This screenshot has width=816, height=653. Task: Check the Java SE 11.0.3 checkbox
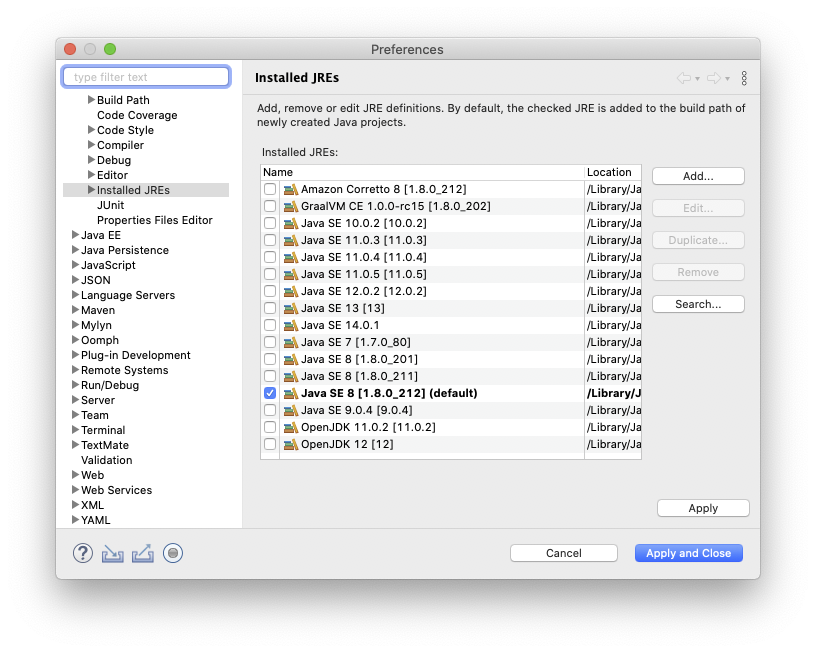point(270,240)
